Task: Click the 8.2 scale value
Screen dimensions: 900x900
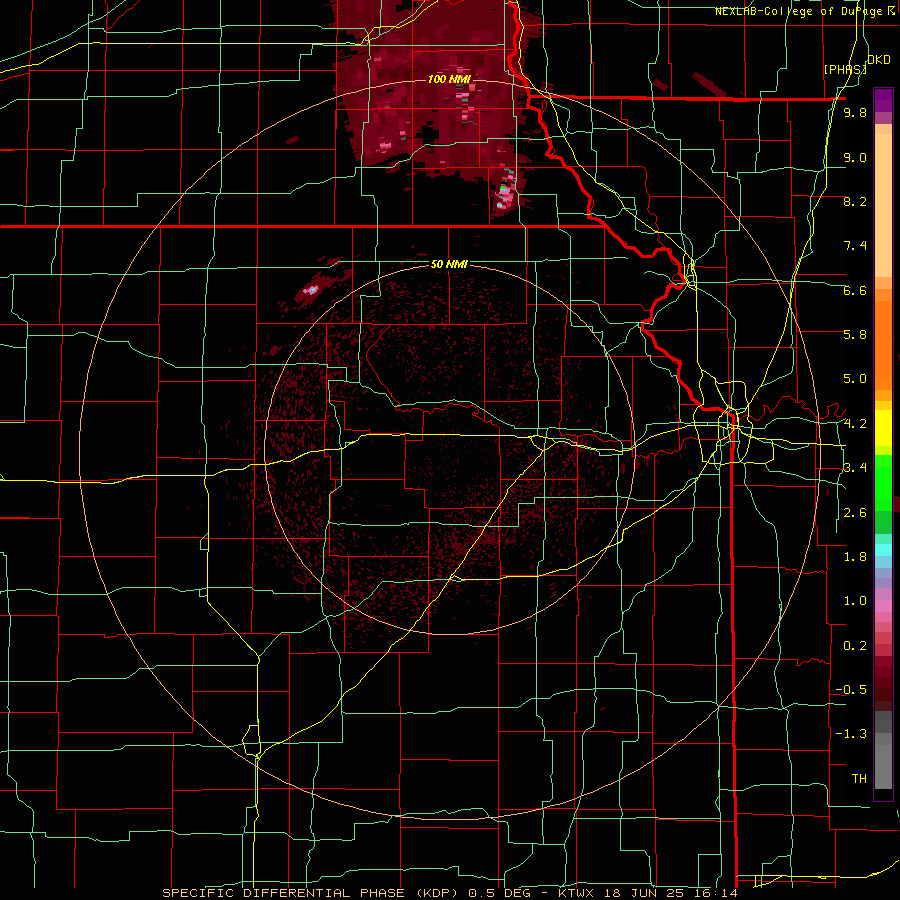Action: pyautogui.click(x=855, y=201)
